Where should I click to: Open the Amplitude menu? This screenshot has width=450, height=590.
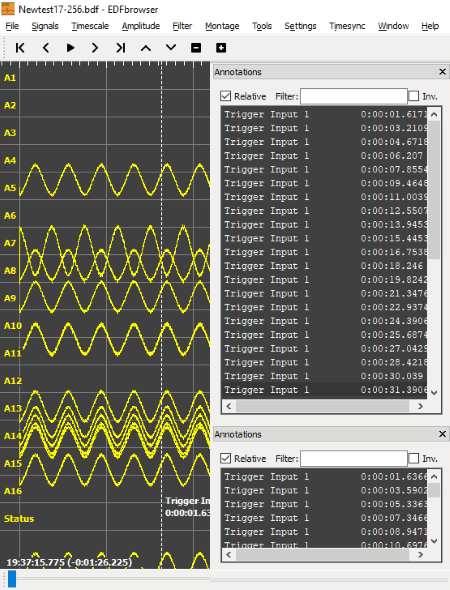coord(141,26)
